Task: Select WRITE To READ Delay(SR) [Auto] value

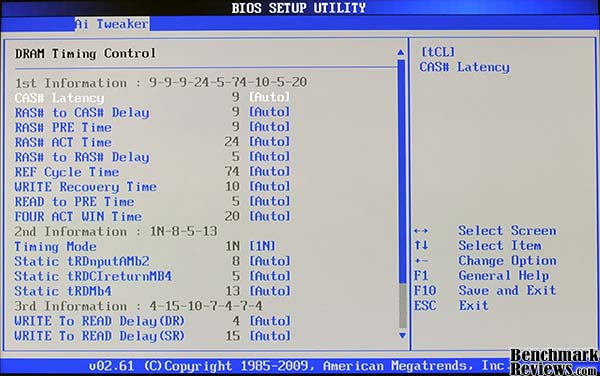Action: click(x=269, y=336)
